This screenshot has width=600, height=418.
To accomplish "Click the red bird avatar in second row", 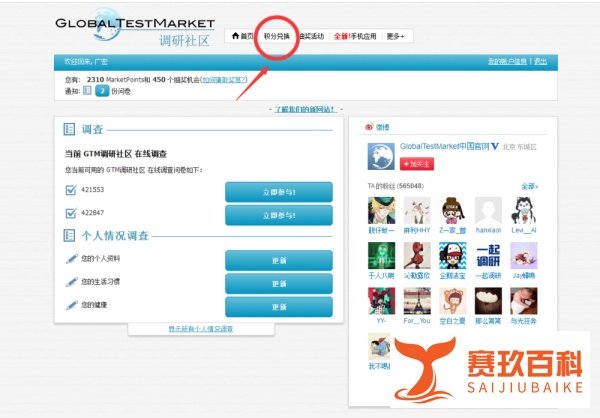I will 417,256.
